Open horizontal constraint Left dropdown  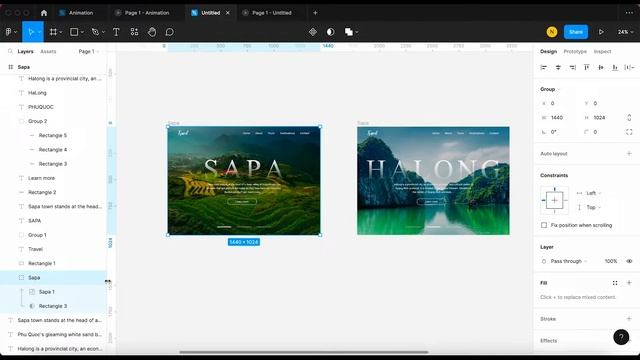coord(593,193)
